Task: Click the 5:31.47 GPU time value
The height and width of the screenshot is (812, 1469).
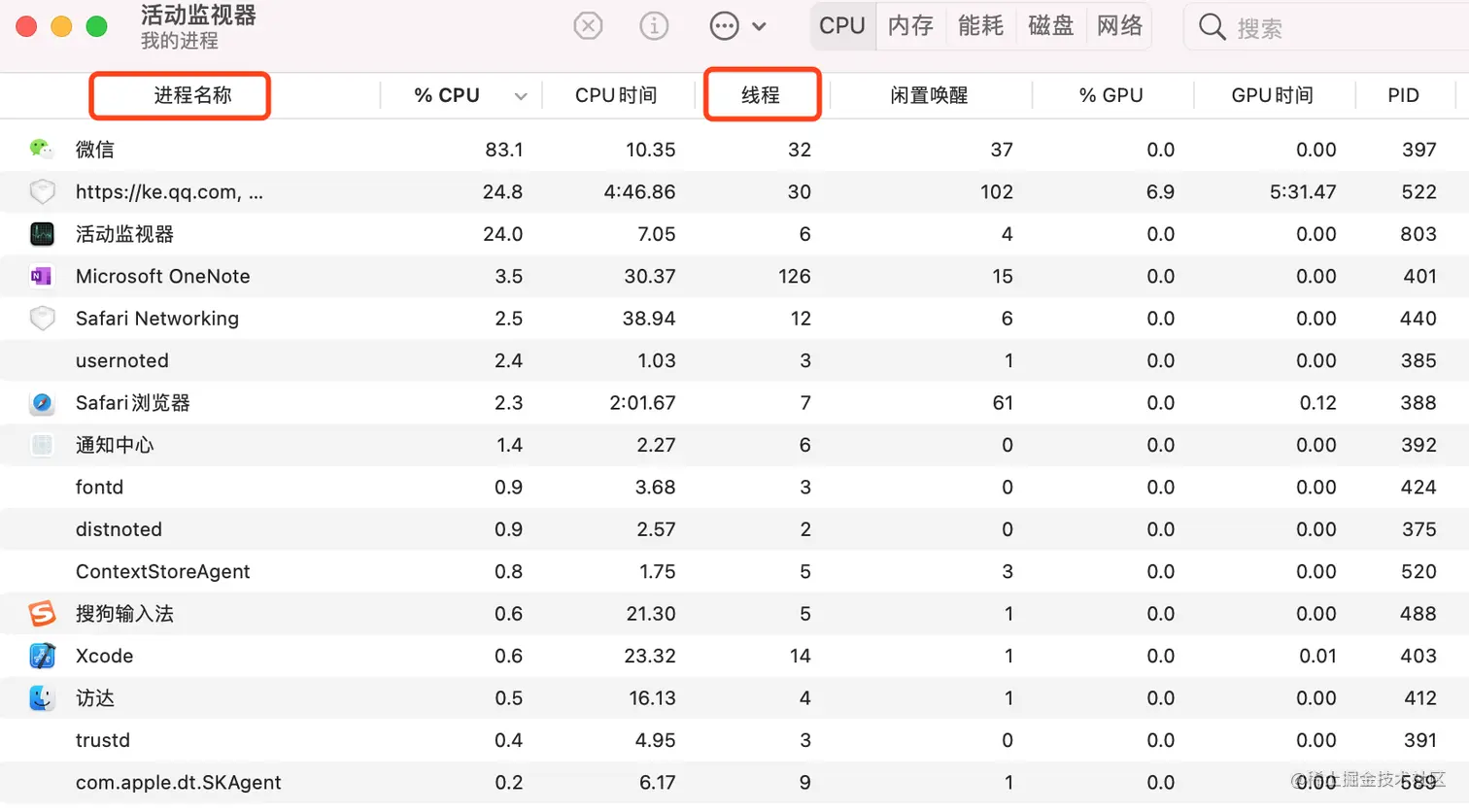Action: click(1303, 191)
